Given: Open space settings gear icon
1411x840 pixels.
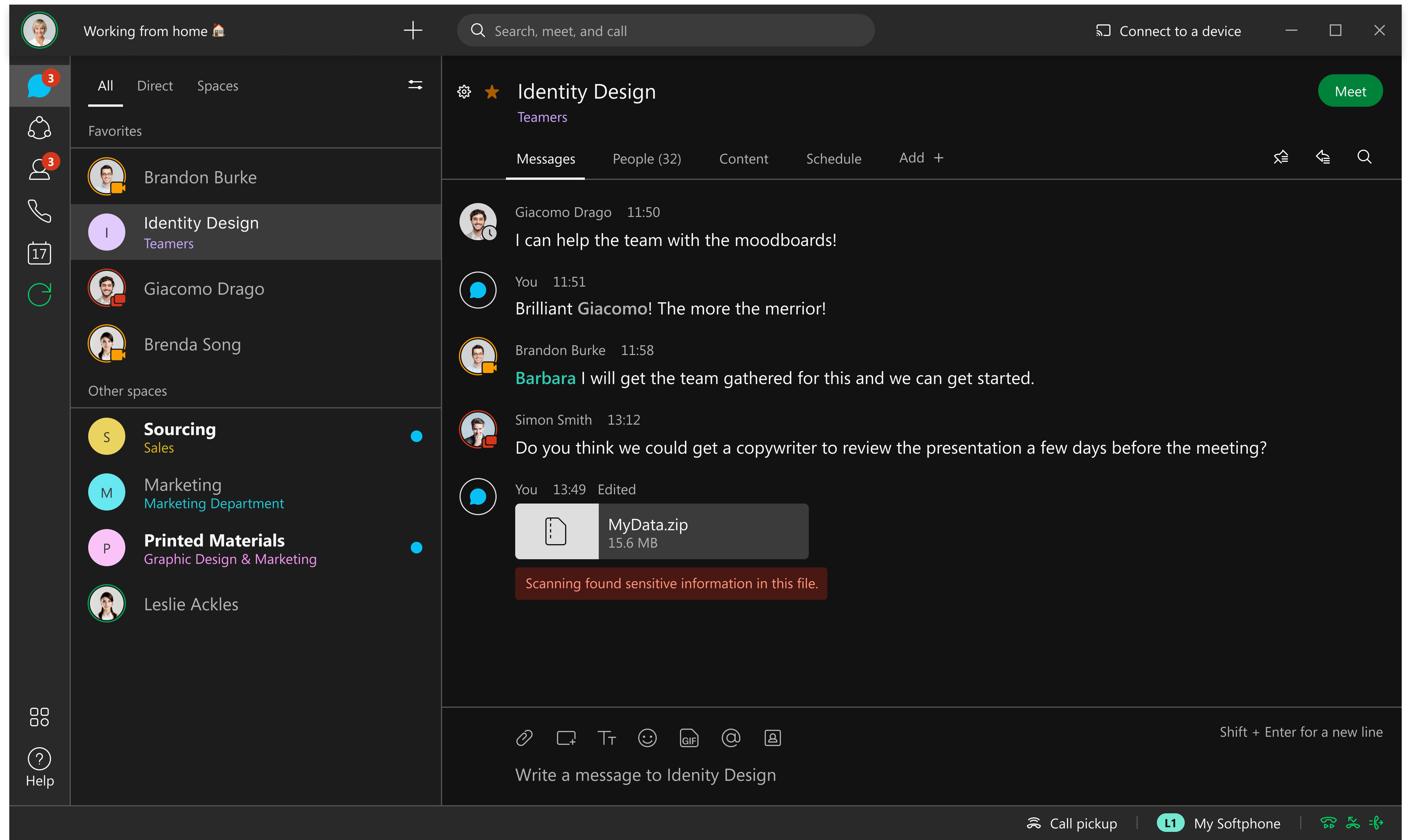Looking at the screenshot, I should tap(464, 92).
